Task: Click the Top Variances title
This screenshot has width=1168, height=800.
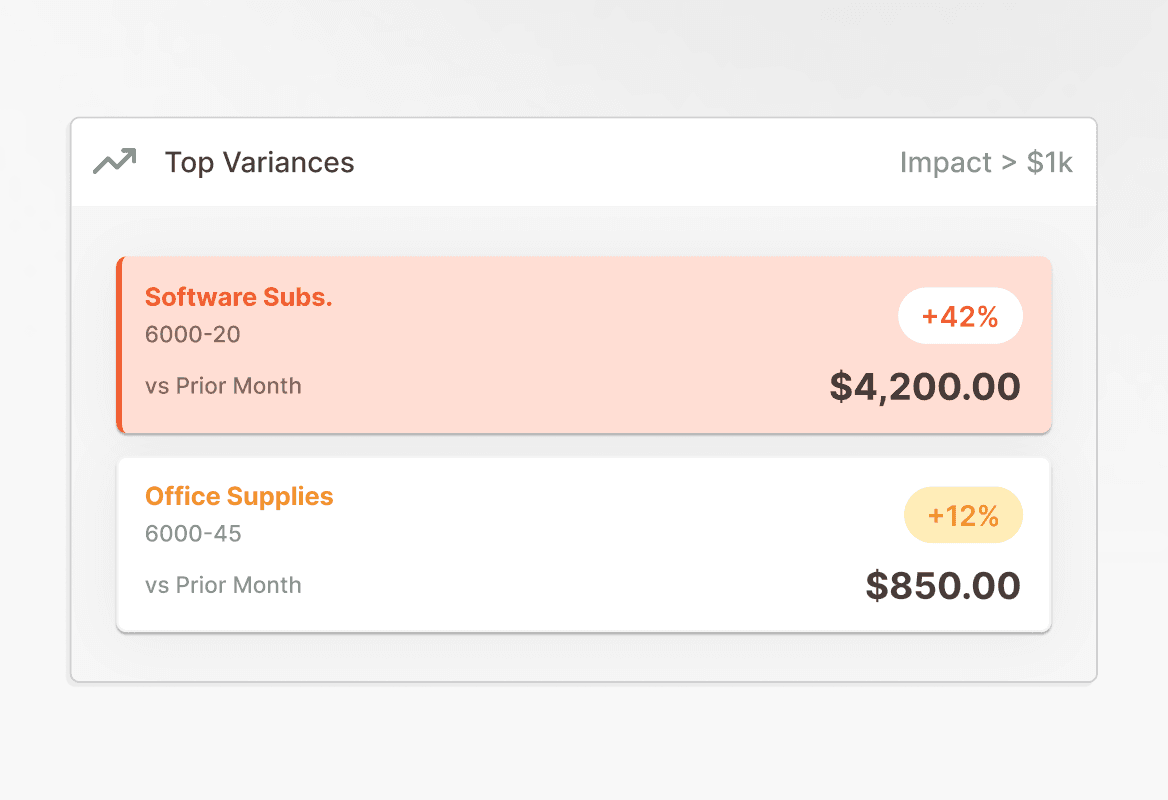Action: pos(259,162)
